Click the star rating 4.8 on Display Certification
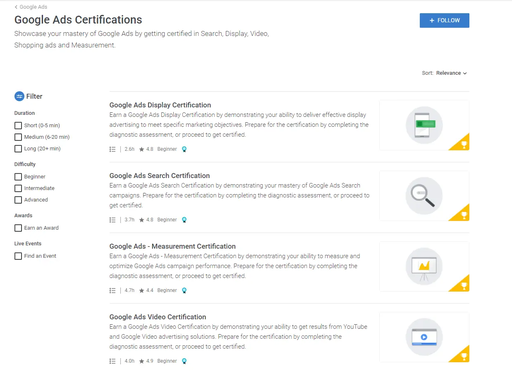Image resolution: width=512 pixels, height=373 pixels. (x=146, y=149)
